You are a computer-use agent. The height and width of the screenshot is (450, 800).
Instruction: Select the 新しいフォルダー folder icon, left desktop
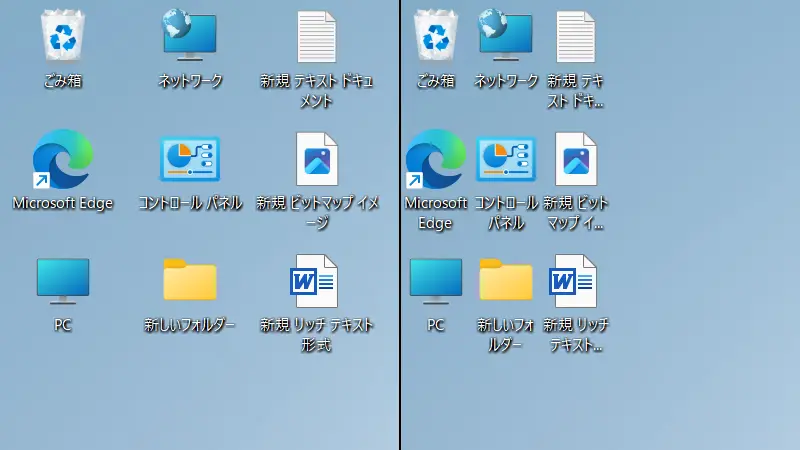tap(190, 280)
